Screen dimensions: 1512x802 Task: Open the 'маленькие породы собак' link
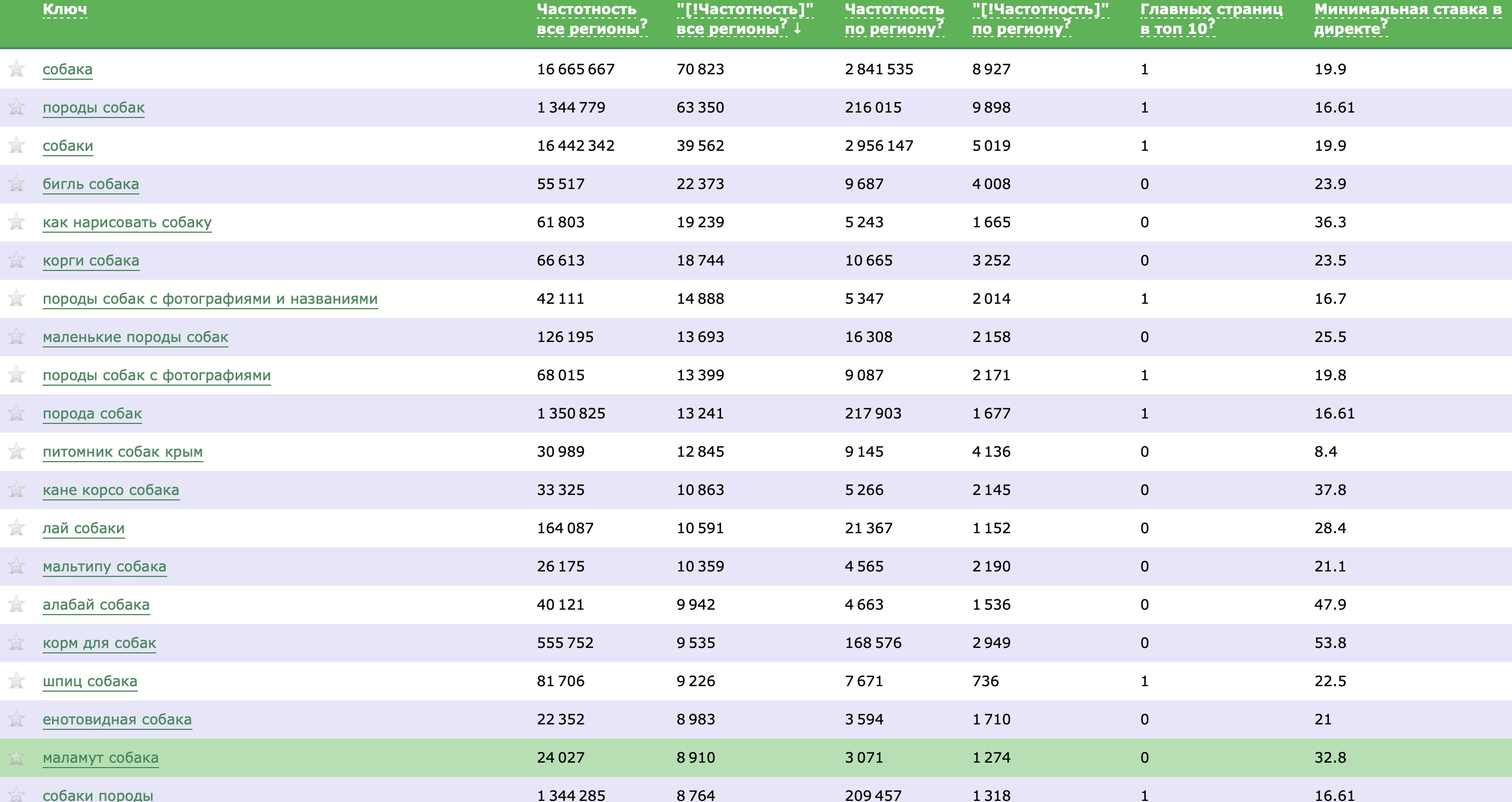[x=135, y=337]
